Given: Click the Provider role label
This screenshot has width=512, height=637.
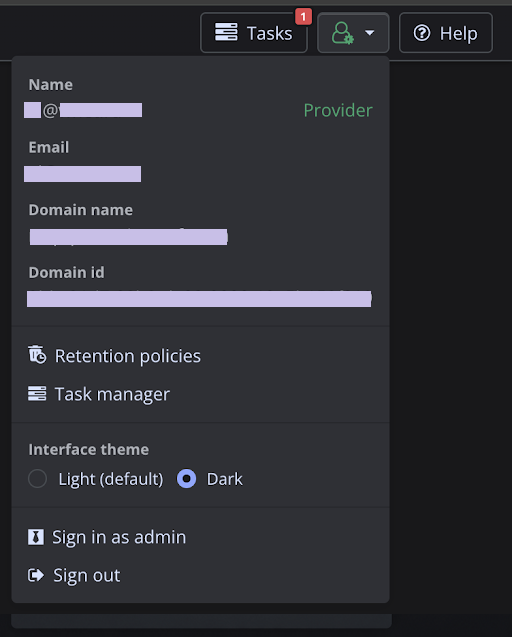Looking at the screenshot, I should coord(338,110).
